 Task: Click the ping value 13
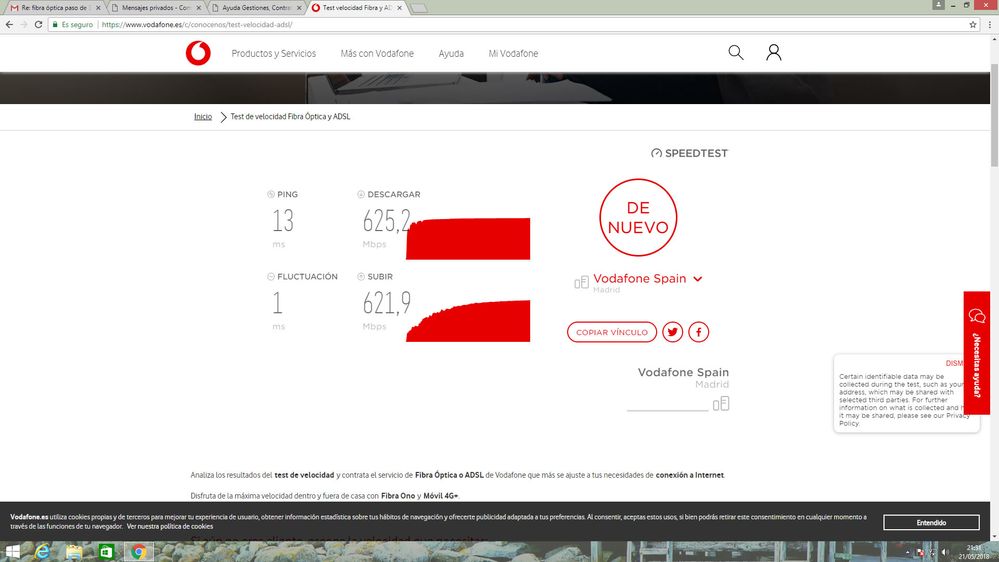click(283, 221)
